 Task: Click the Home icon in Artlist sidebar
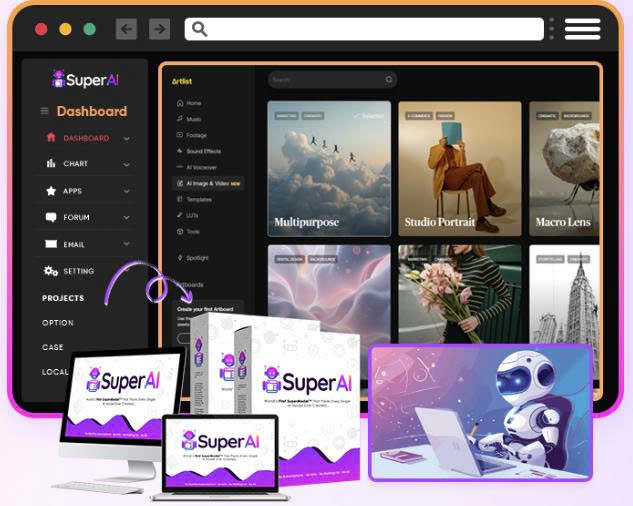click(180, 103)
